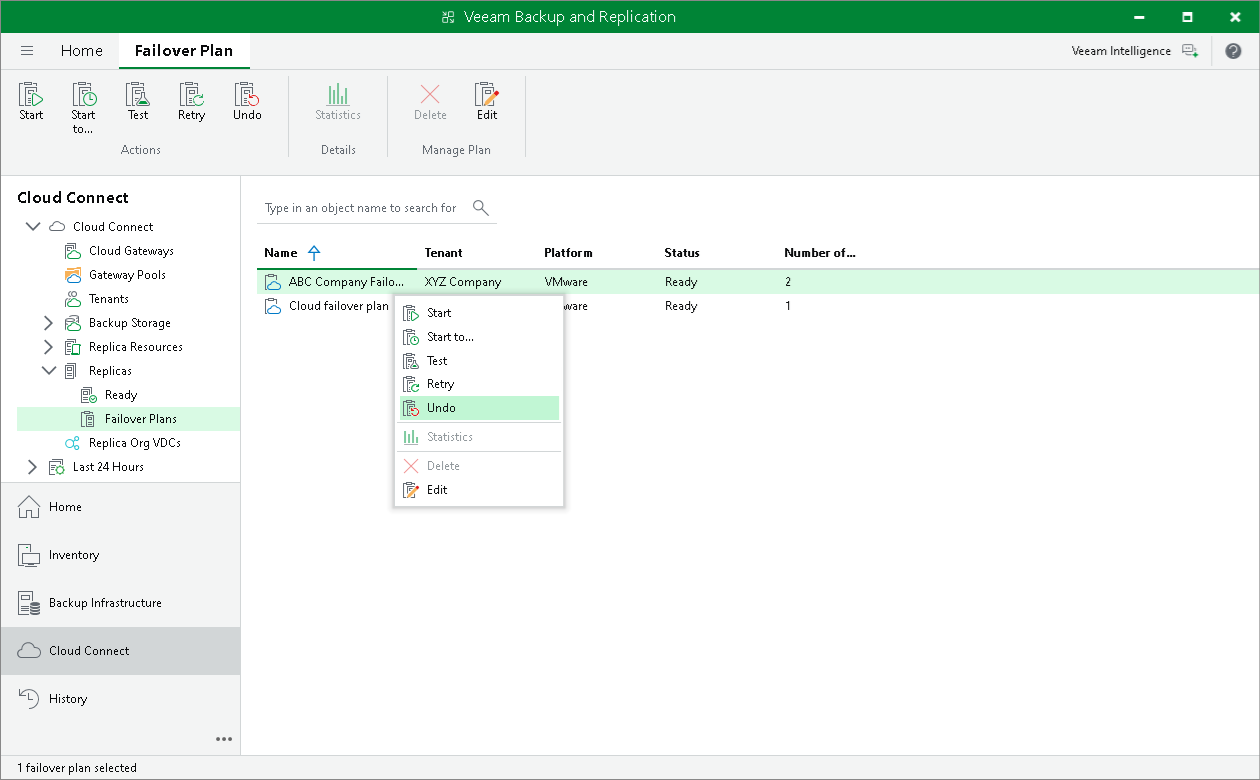This screenshot has height=780, width=1260.
Task: Choose Retry in the context menu
Action: point(479,384)
